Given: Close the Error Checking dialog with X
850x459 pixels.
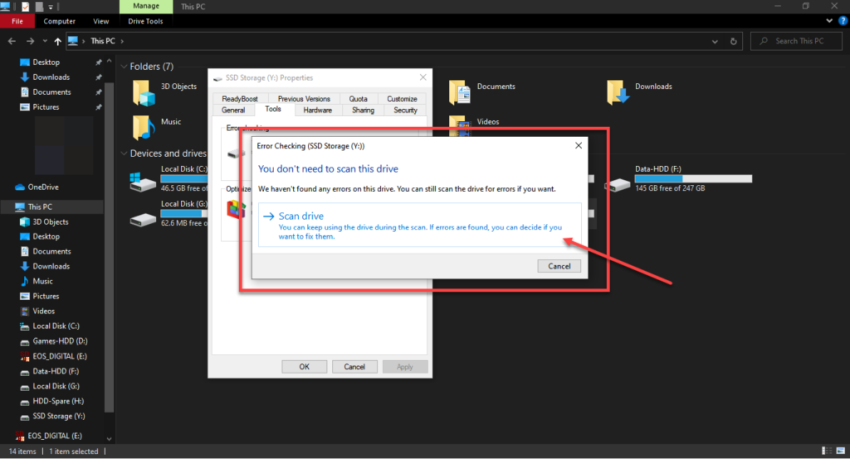Looking at the screenshot, I should 578,145.
